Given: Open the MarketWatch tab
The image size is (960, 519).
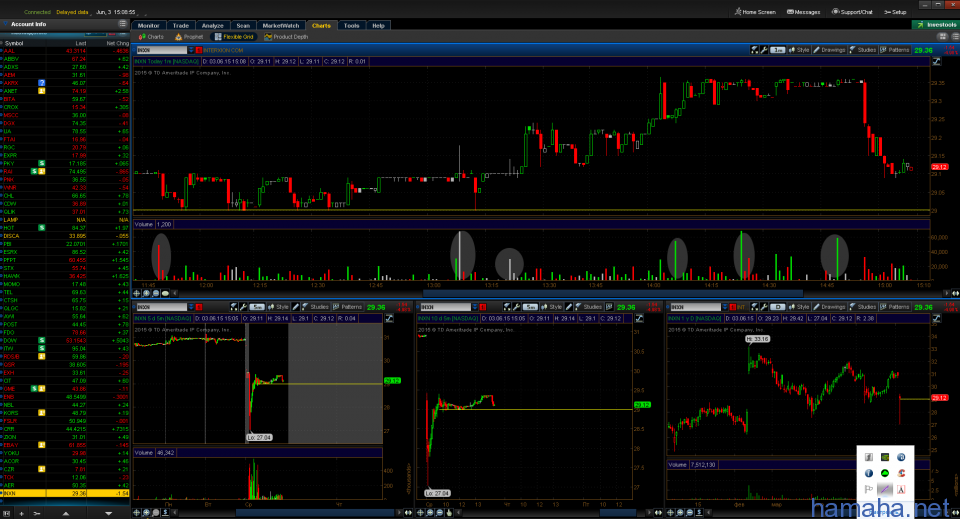Looking at the screenshot, I should point(281,26).
